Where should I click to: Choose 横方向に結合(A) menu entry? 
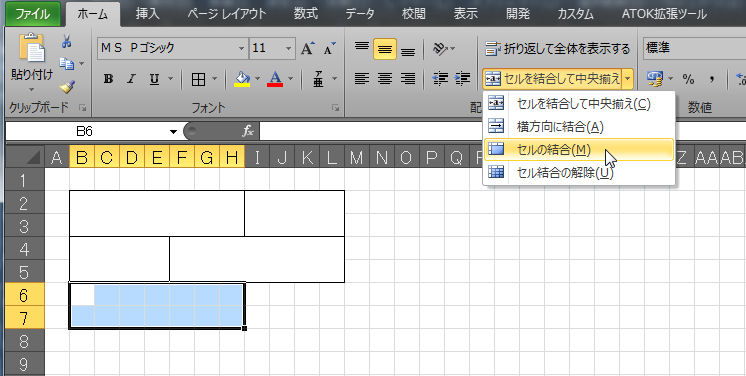(579, 127)
